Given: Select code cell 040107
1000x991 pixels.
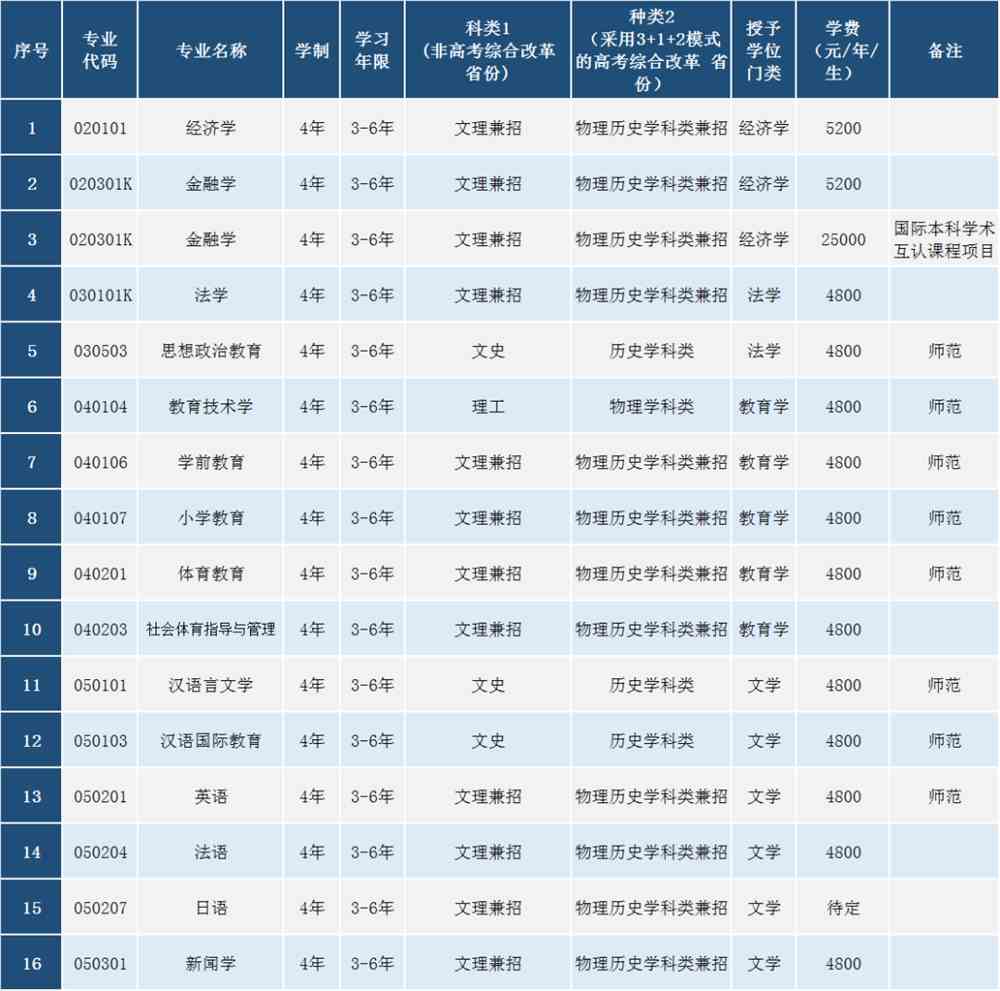Looking at the screenshot, I should tap(99, 518).
